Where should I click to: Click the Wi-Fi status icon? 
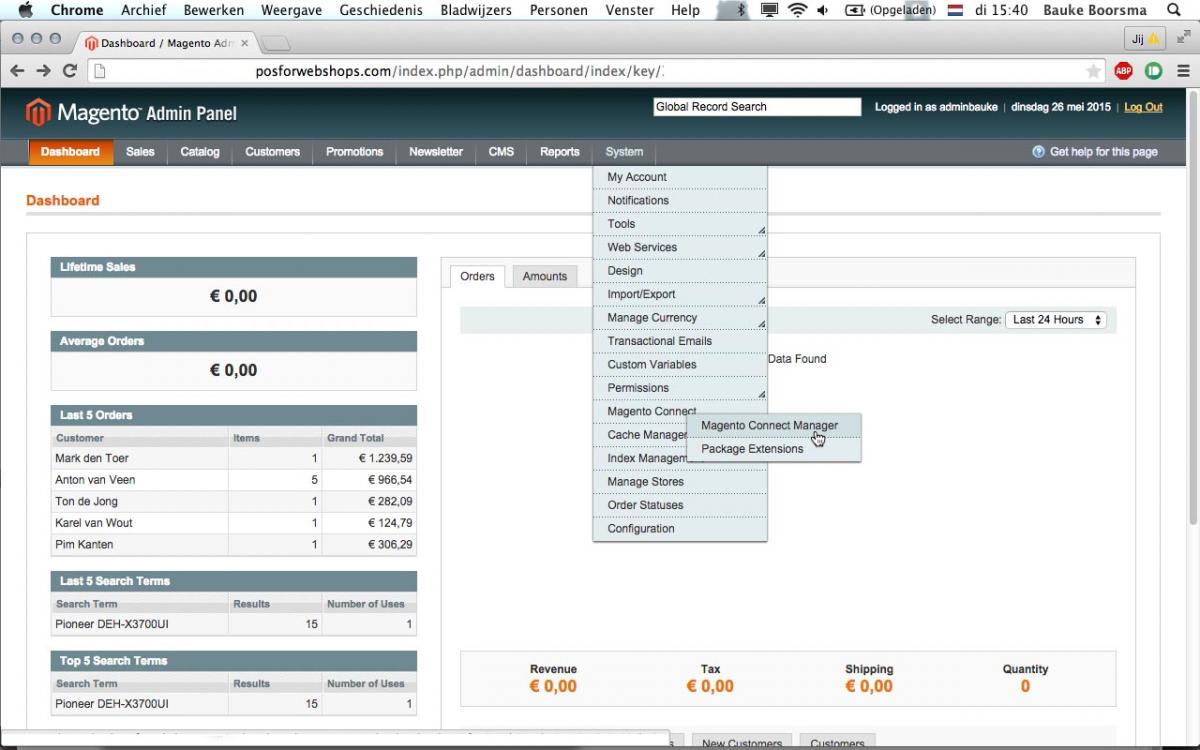797,10
